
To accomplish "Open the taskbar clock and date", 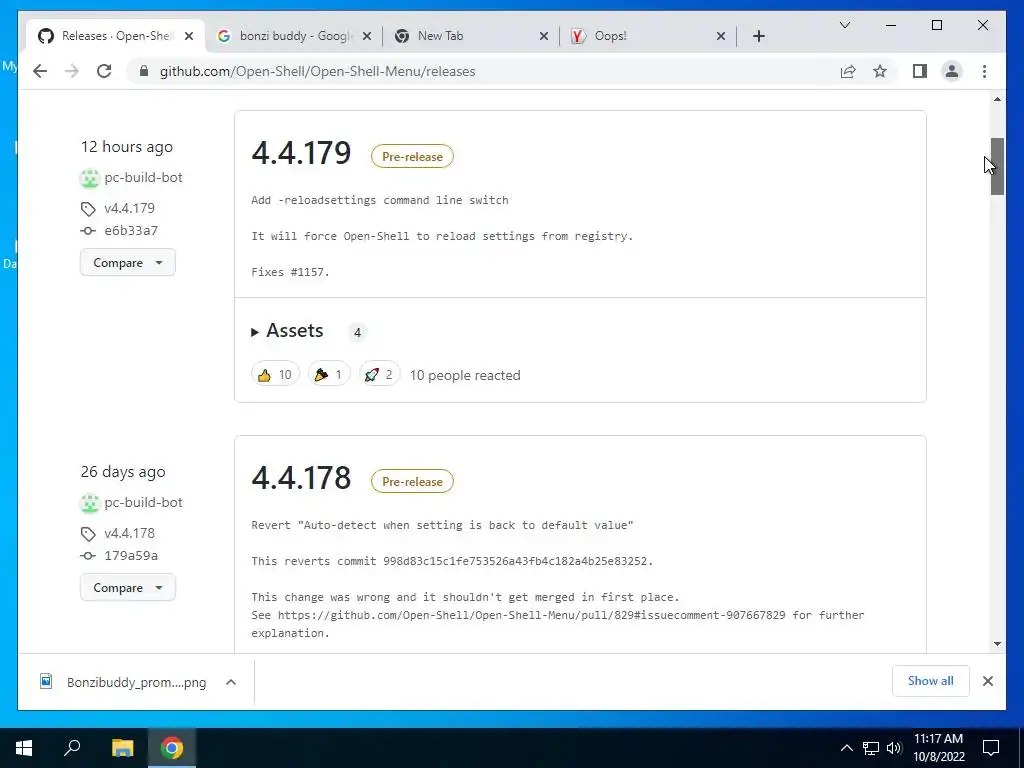I will (x=938, y=748).
